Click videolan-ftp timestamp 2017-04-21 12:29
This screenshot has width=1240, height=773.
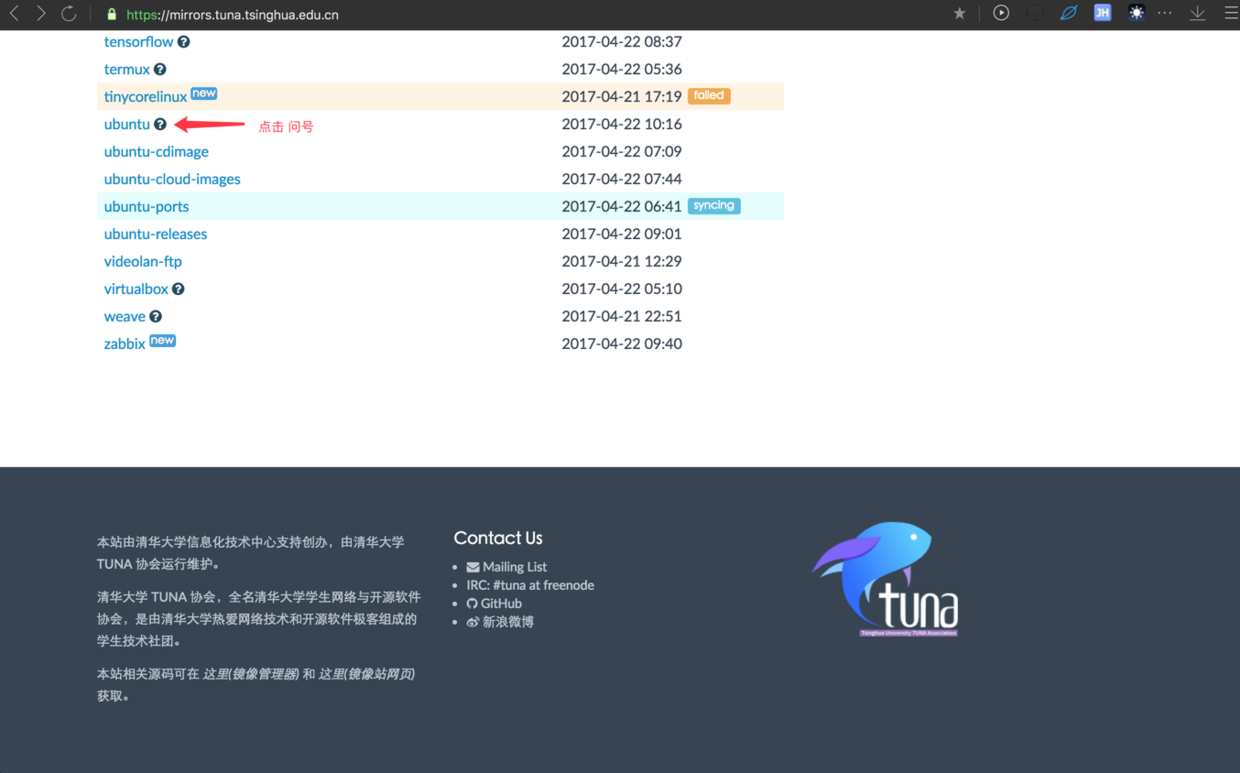pyautogui.click(x=622, y=262)
